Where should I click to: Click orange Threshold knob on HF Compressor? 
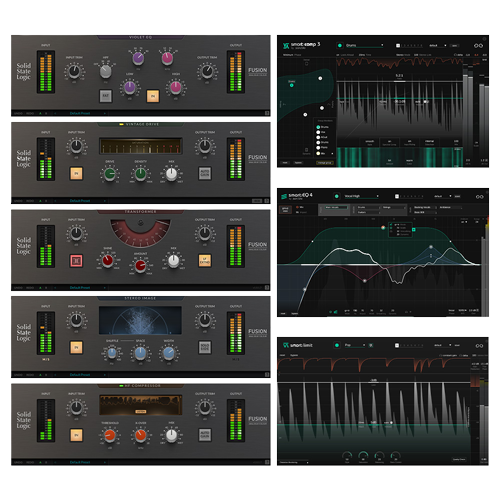pyautogui.click(x=109, y=435)
